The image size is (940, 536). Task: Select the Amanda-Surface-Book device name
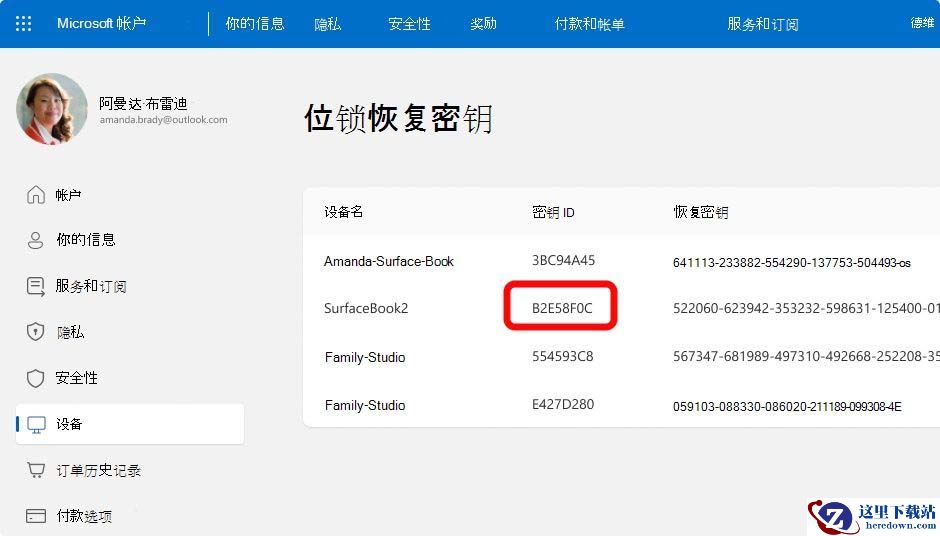tap(389, 261)
